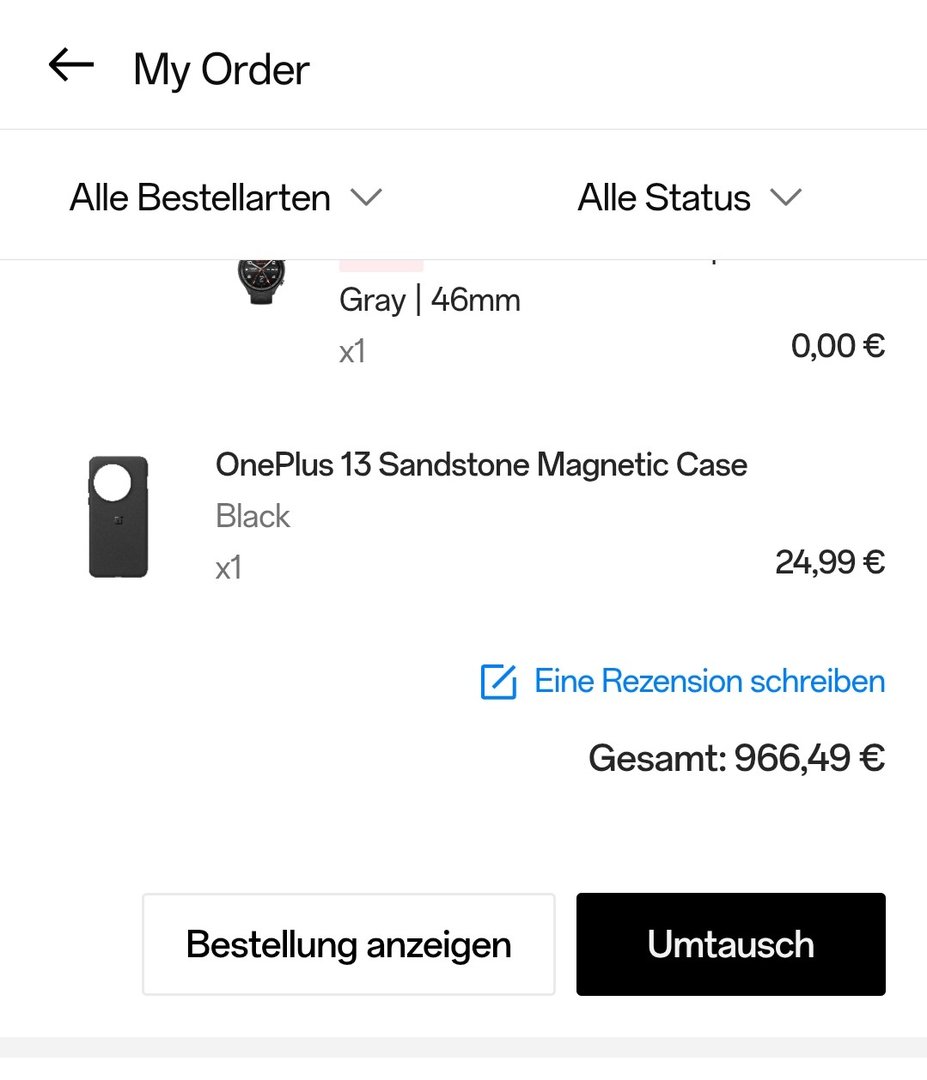Open the black phone case thumbnail
The image size is (927, 1080).
point(118,516)
